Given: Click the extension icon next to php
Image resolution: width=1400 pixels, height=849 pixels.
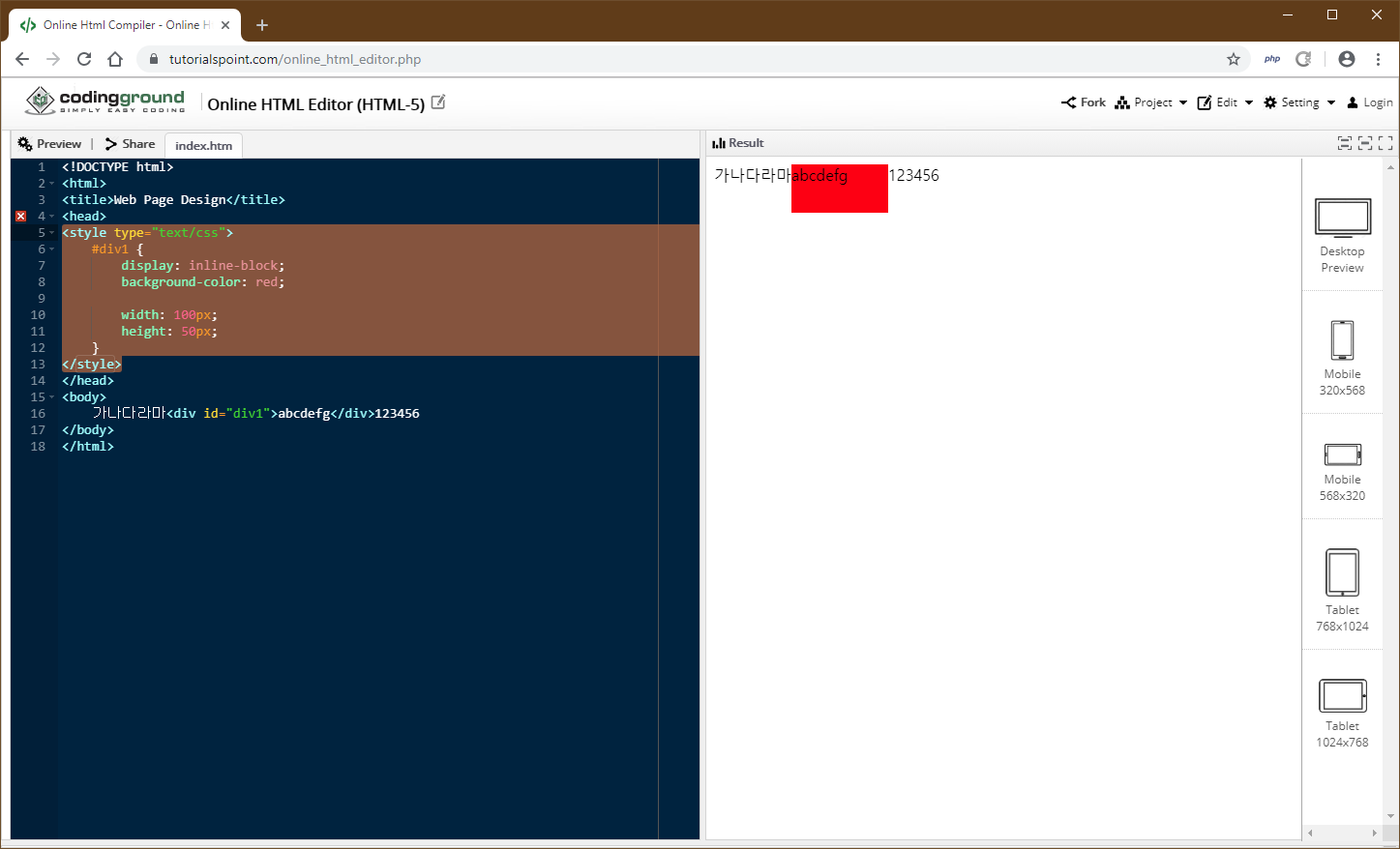Looking at the screenshot, I should pos(1303,59).
